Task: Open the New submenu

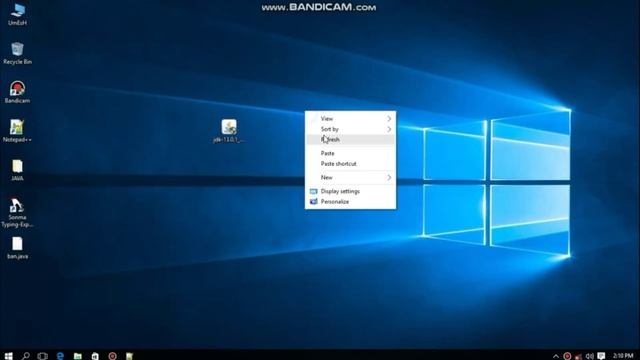Action: [350, 178]
